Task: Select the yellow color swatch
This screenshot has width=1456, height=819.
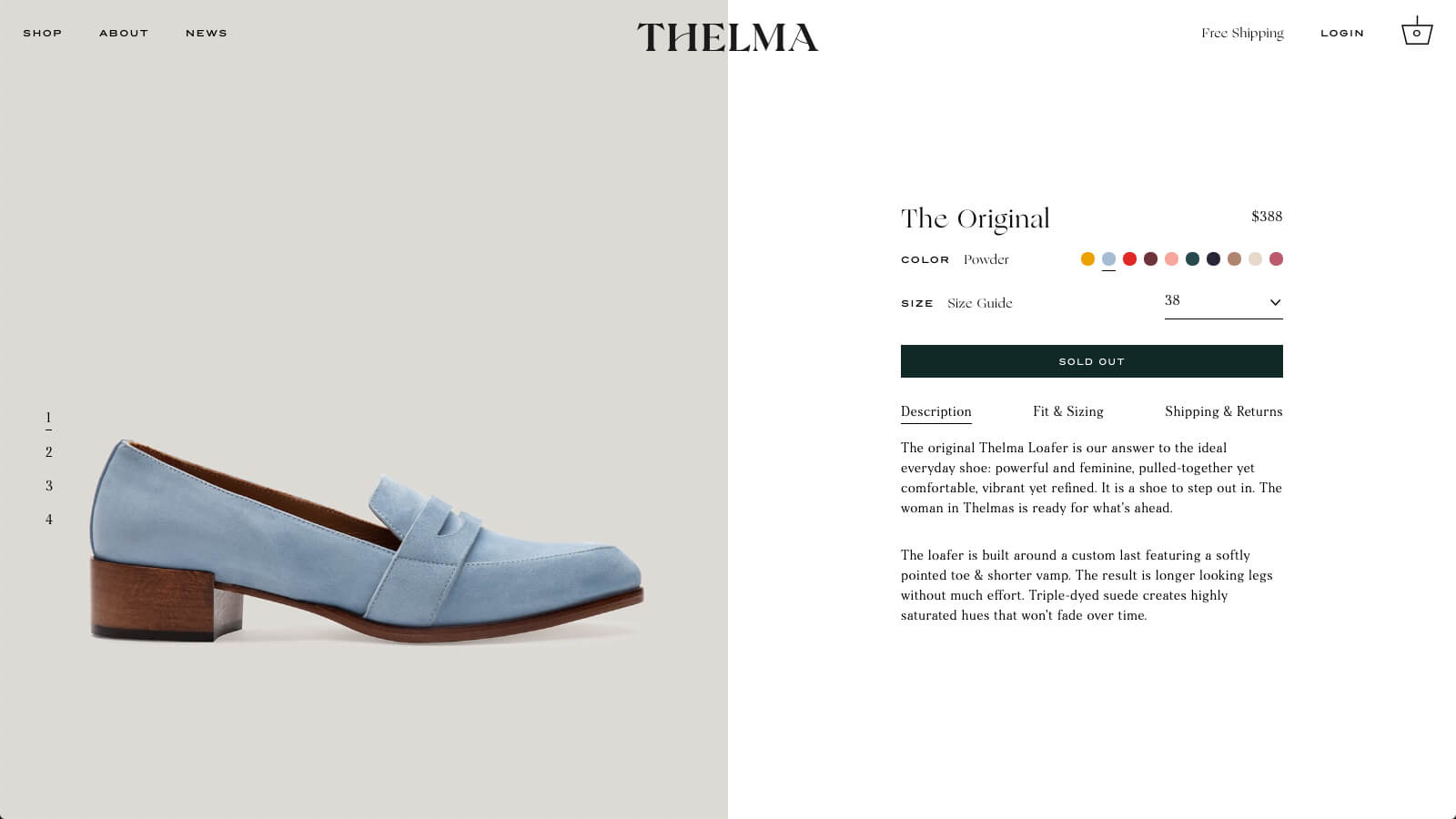Action: 1087,259
